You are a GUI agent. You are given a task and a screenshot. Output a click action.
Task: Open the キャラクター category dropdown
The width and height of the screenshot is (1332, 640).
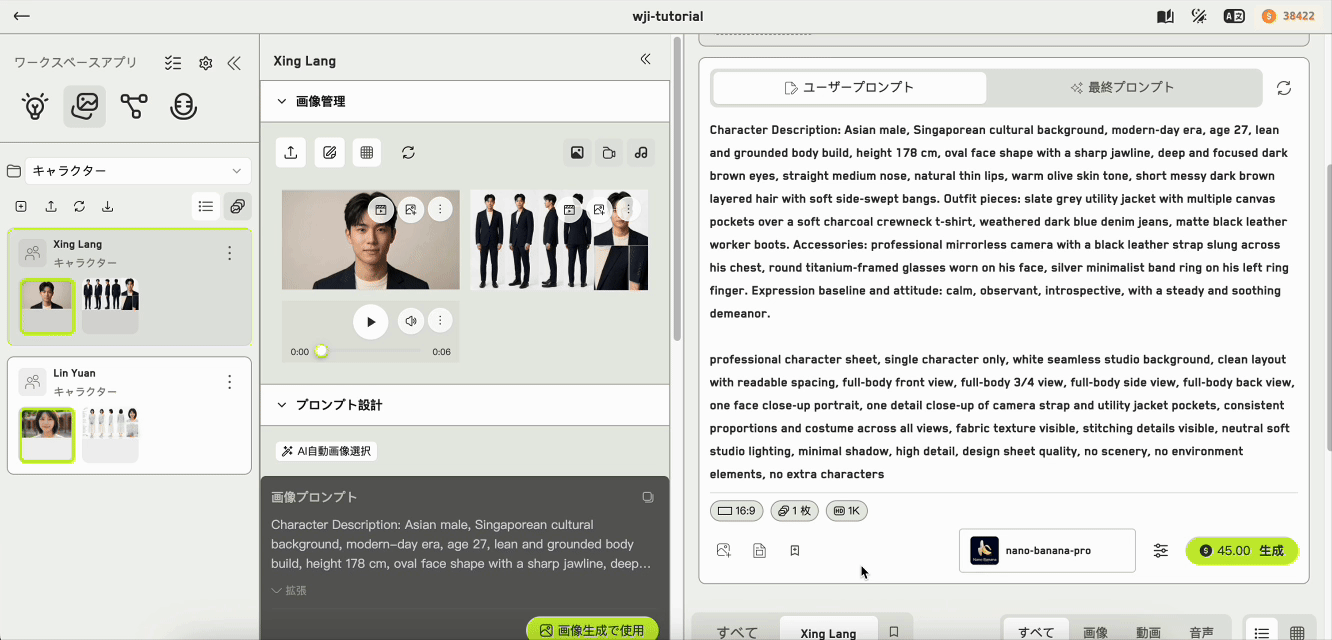[x=138, y=171]
